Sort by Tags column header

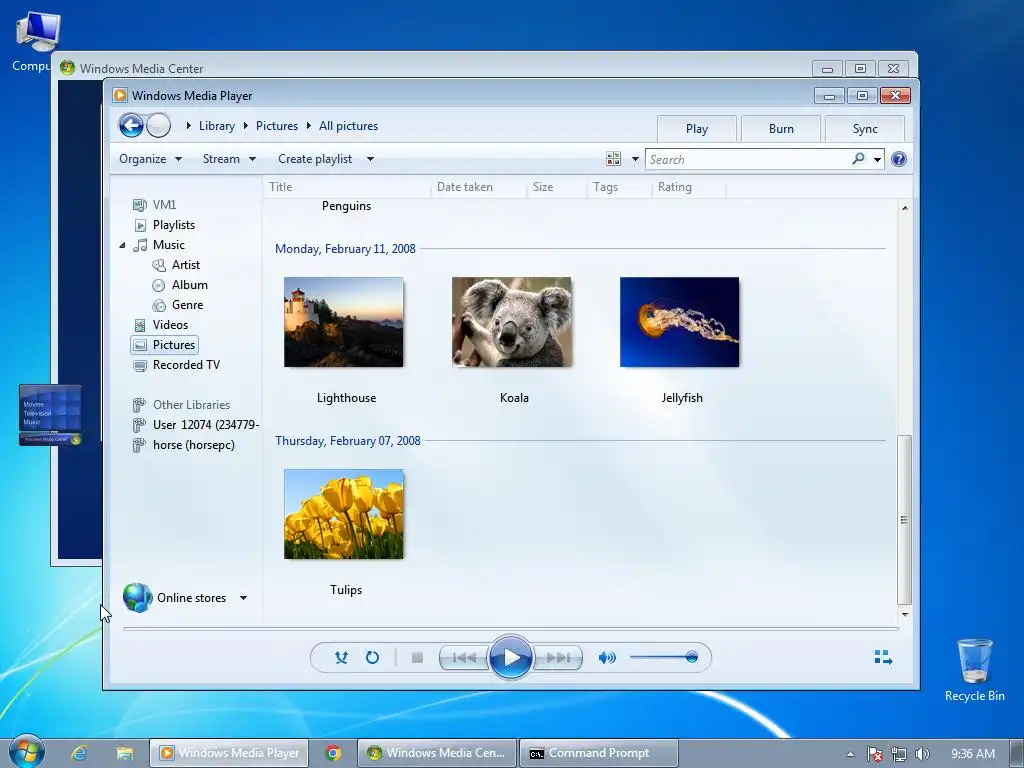pyautogui.click(x=619, y=187)
